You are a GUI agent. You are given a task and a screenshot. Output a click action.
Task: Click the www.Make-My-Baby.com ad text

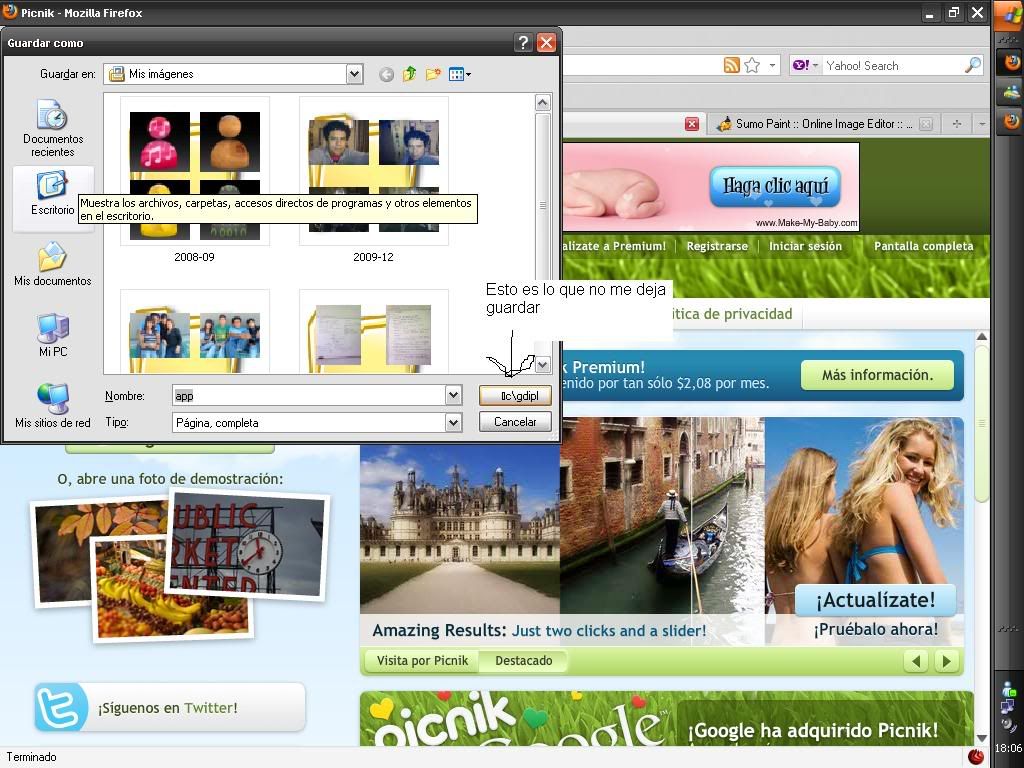807,223
